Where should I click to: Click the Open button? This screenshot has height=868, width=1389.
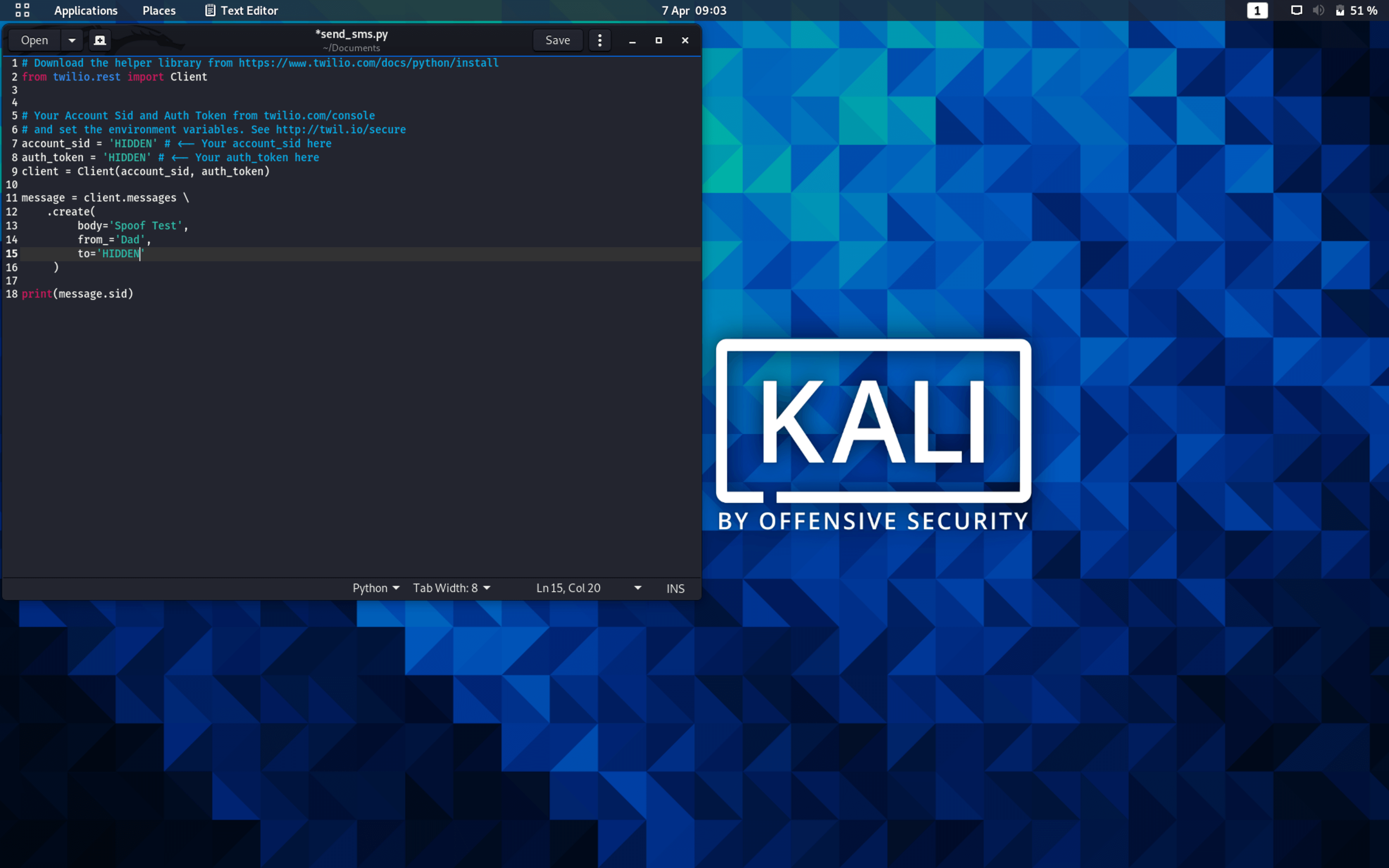pos(34,40)
